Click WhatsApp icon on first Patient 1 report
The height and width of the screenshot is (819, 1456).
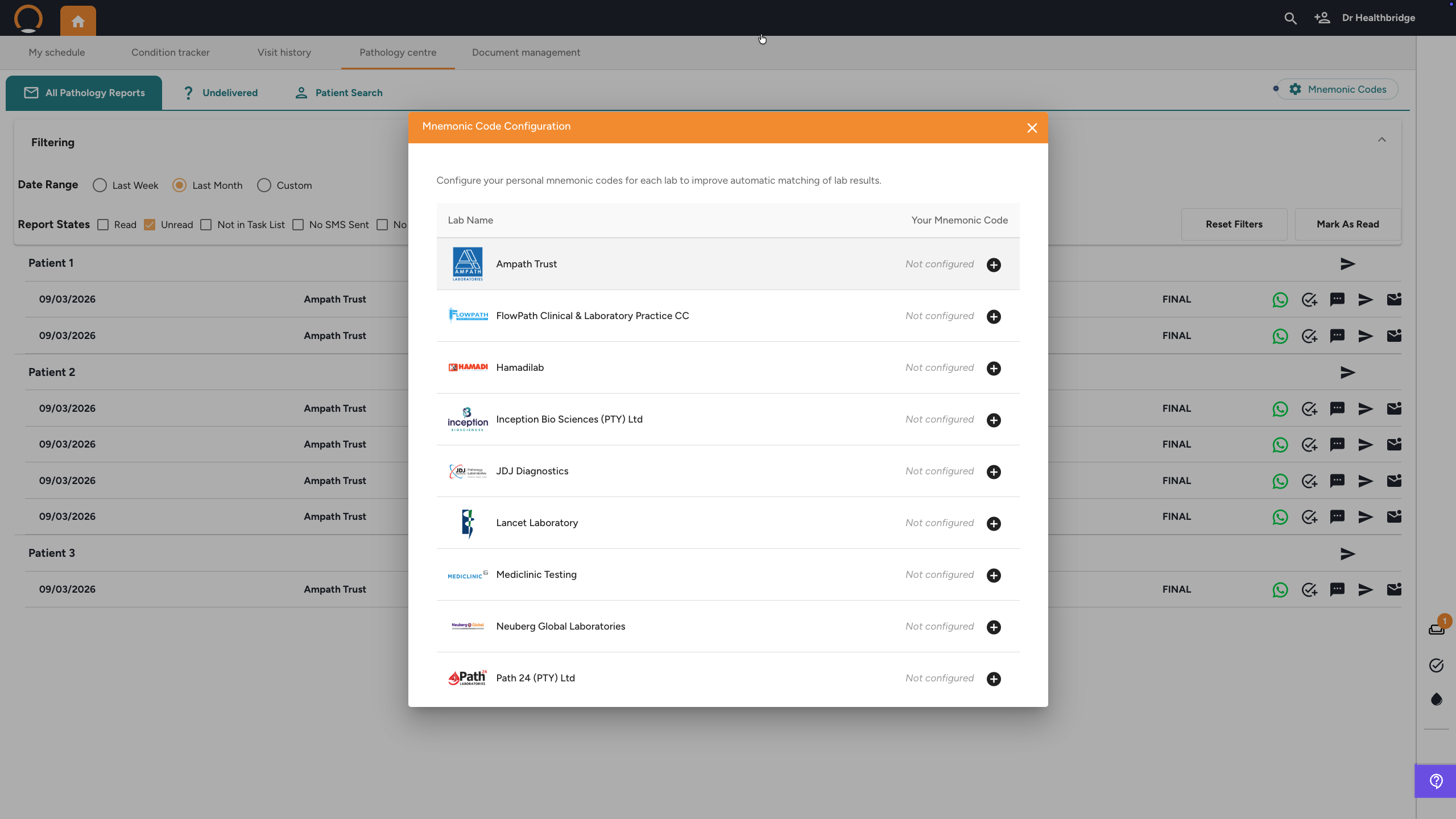click(1280, 300)
